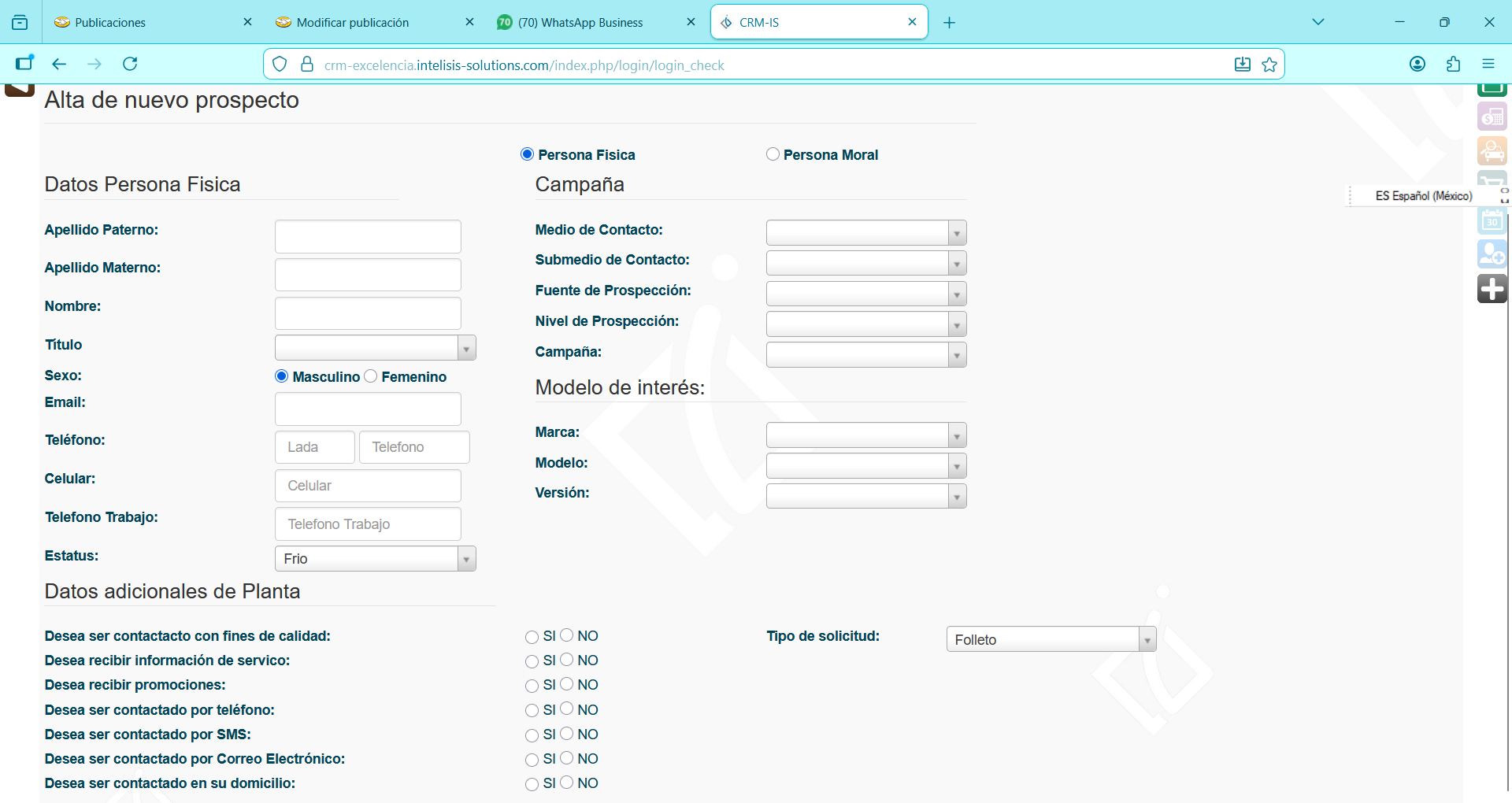Select the Persona Moral radio button

tap(773, 154)
